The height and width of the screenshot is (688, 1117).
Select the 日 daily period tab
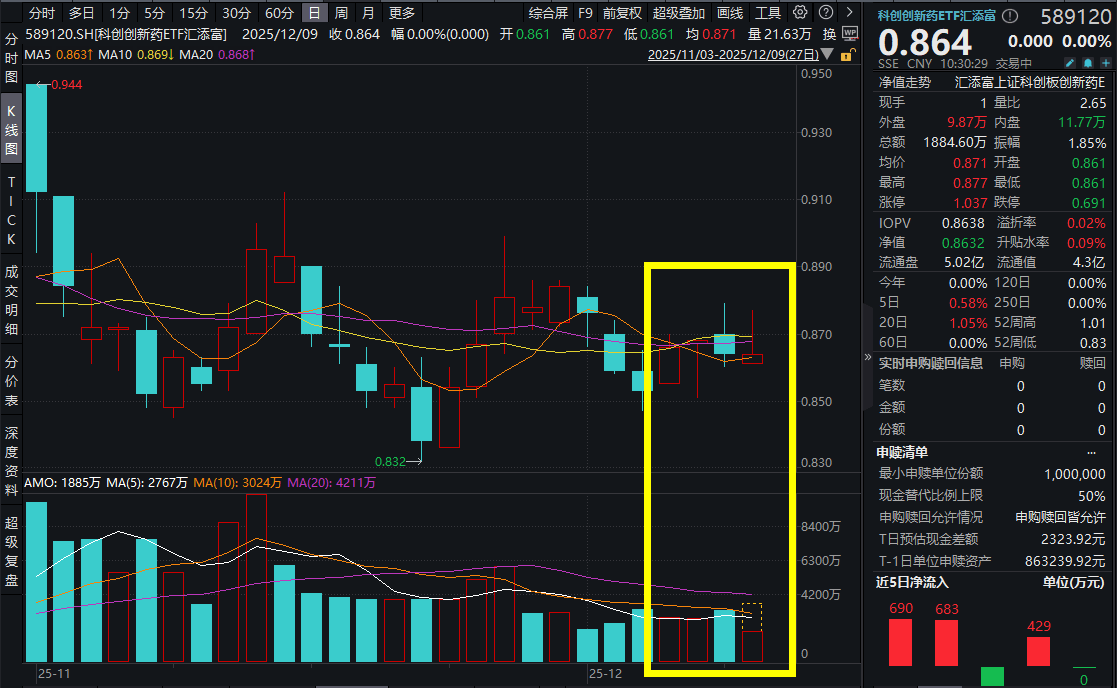[x=314, y=13]
